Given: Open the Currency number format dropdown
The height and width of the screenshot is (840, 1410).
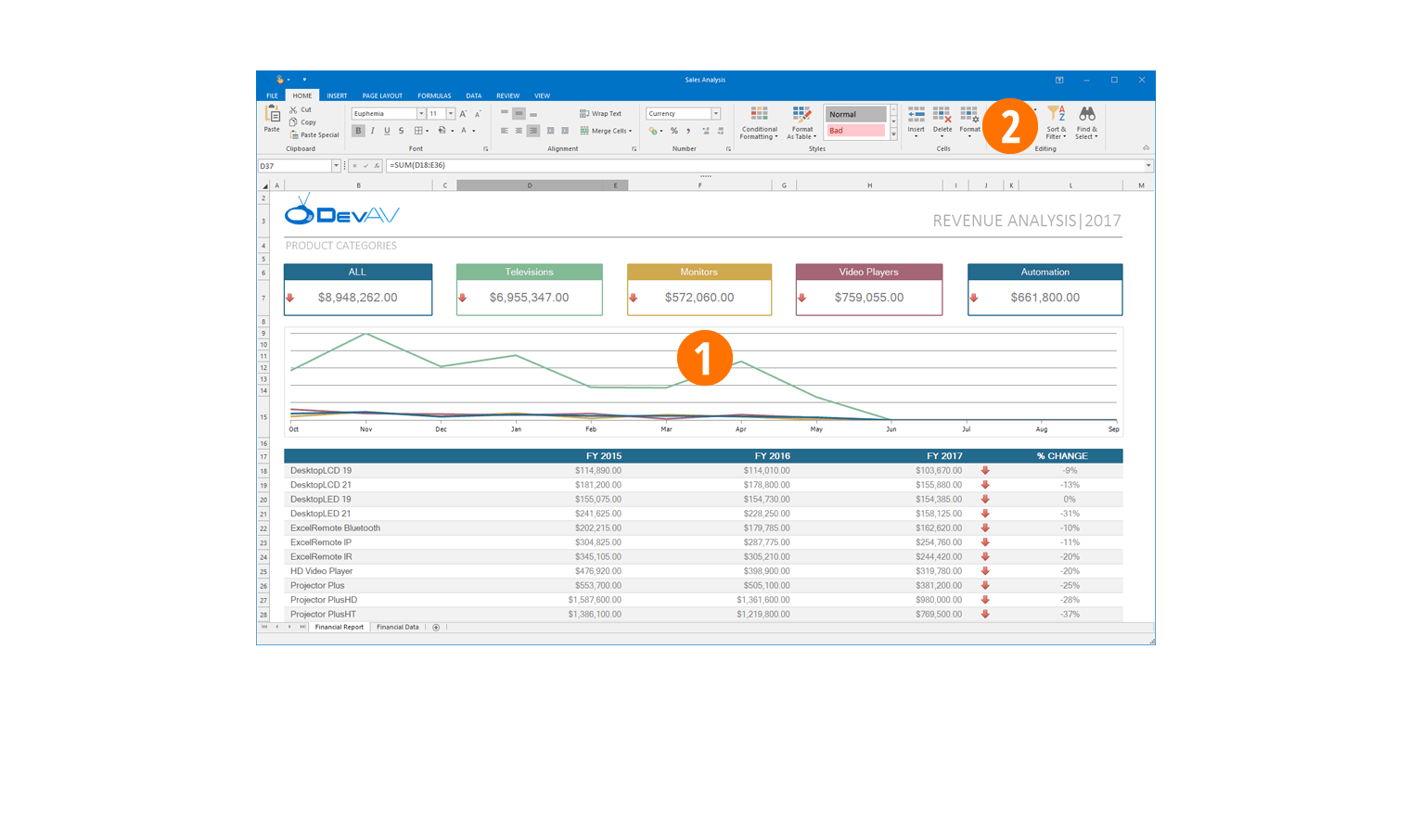Looking at the screenshot, I should [715, 113].
